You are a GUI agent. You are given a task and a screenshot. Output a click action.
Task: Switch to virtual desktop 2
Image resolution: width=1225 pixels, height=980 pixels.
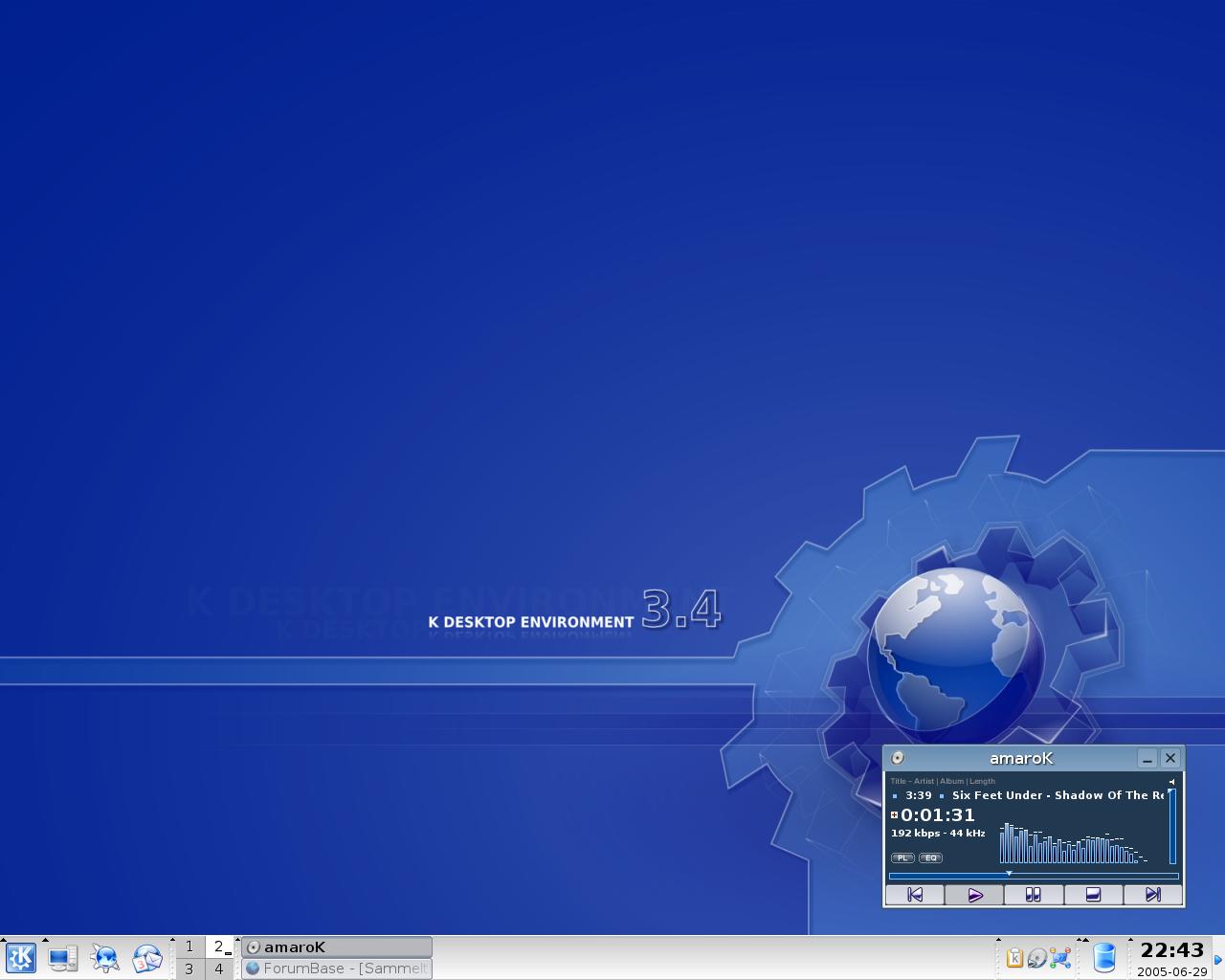(x=219, y=947)
